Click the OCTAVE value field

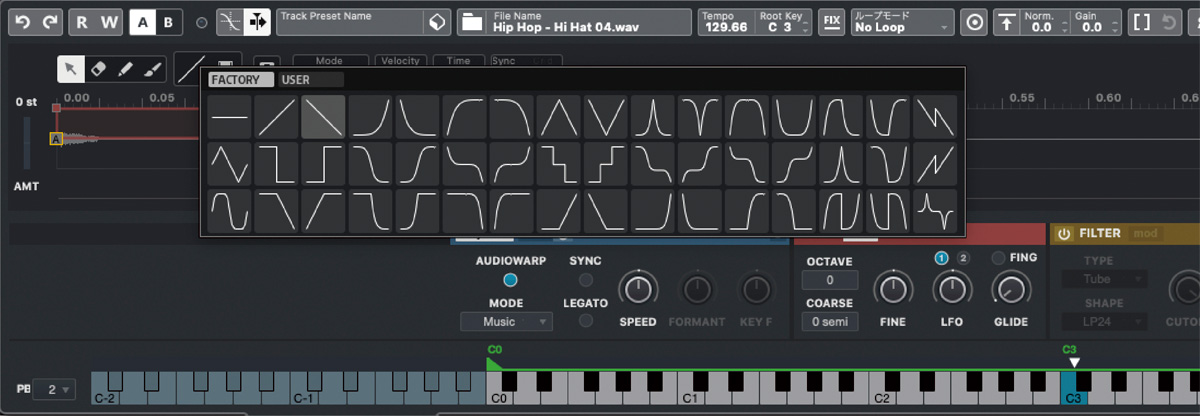click(x=829, y=280)
